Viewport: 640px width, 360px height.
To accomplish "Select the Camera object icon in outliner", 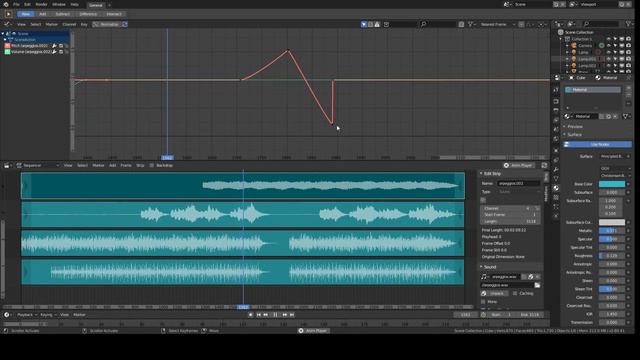I will click(574, 45).
